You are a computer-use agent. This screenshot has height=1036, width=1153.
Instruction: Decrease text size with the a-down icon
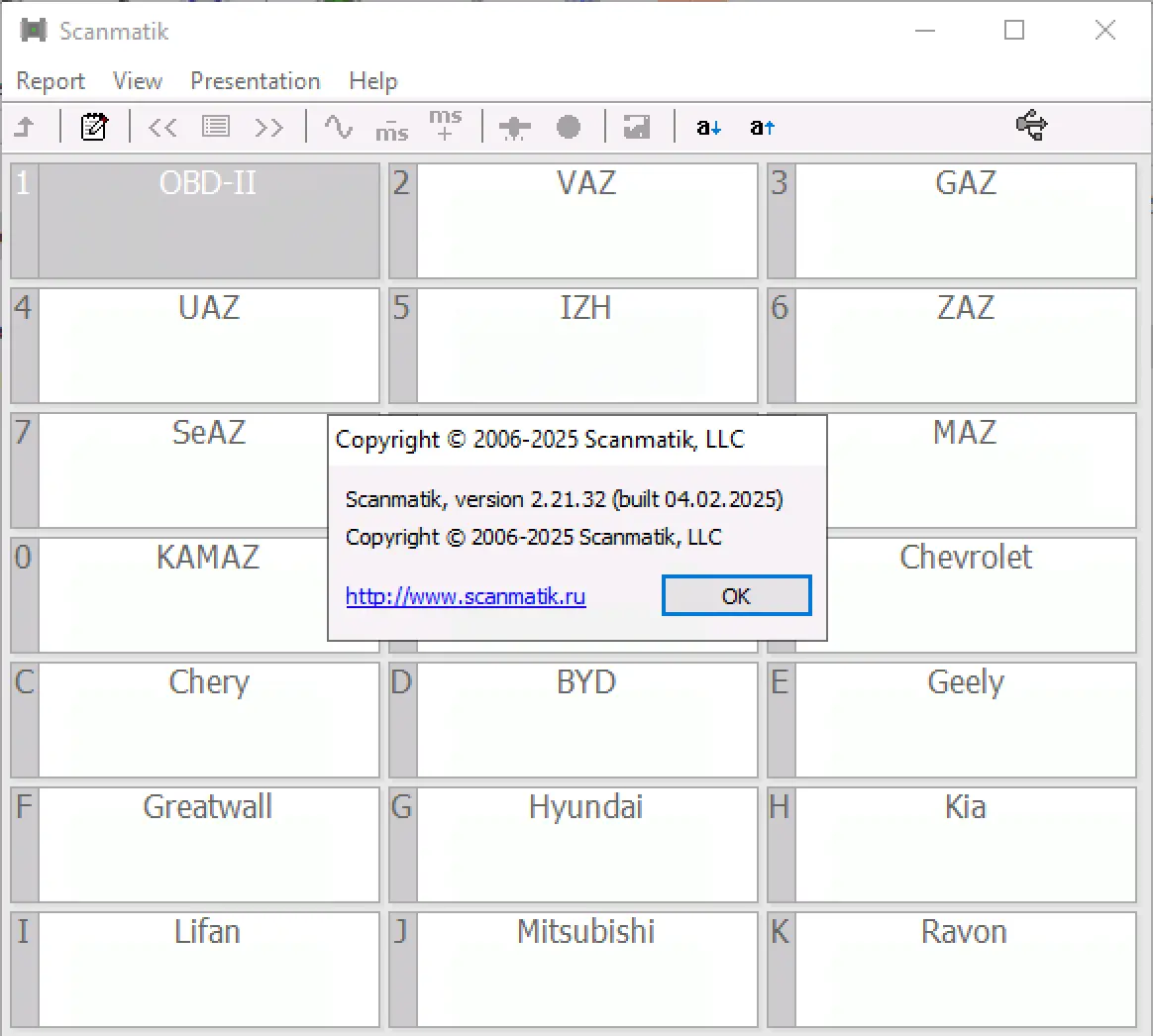[707, 127]
